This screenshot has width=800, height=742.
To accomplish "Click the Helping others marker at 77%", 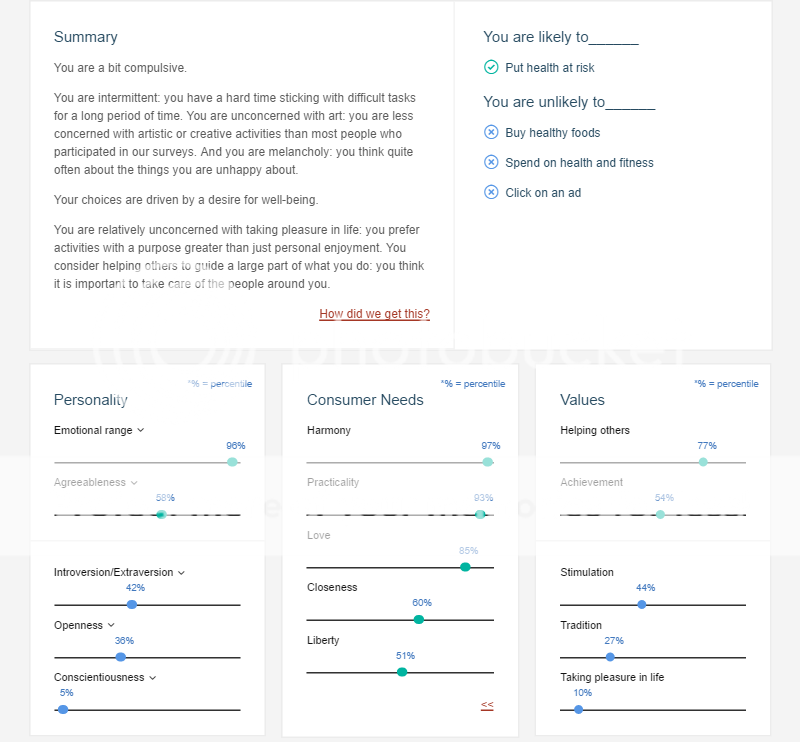I will [703, 462].
